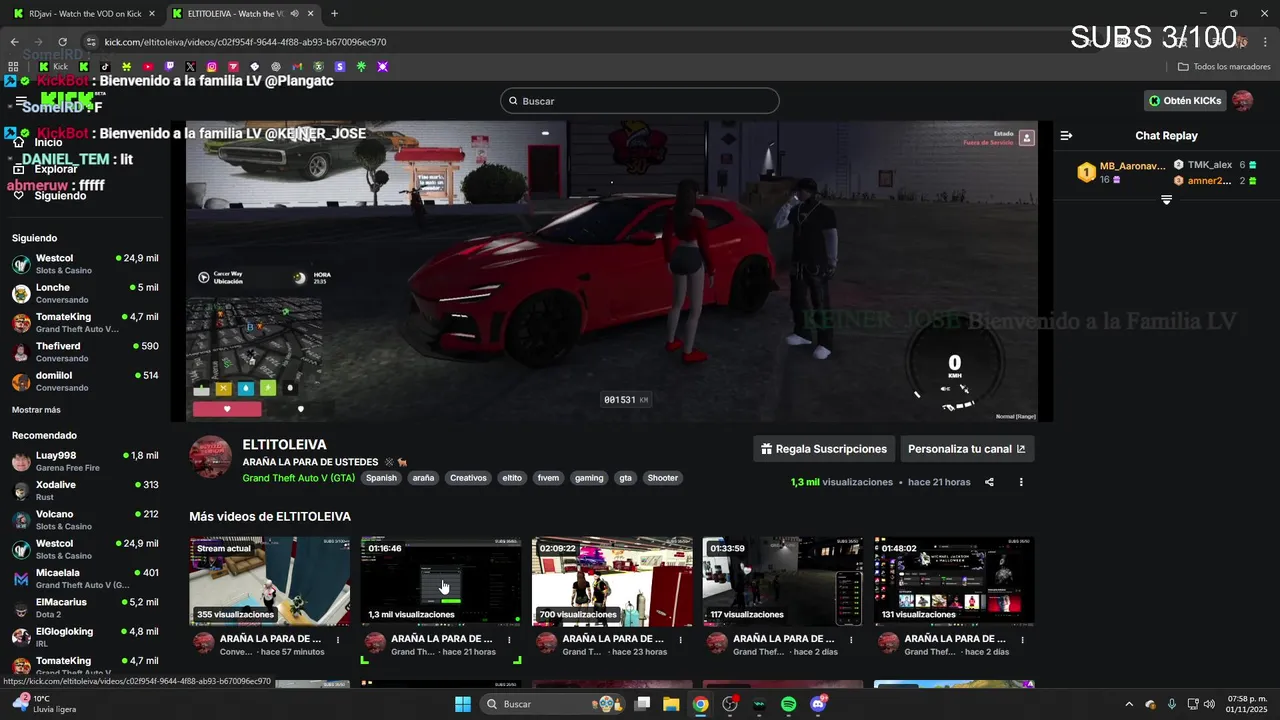
Task: Open Xodalive recommended channel
Action: [85, 490]
